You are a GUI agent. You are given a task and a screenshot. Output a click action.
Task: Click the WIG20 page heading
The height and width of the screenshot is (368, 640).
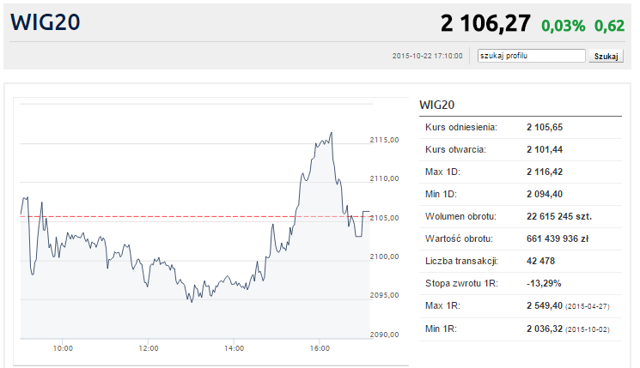45,22
